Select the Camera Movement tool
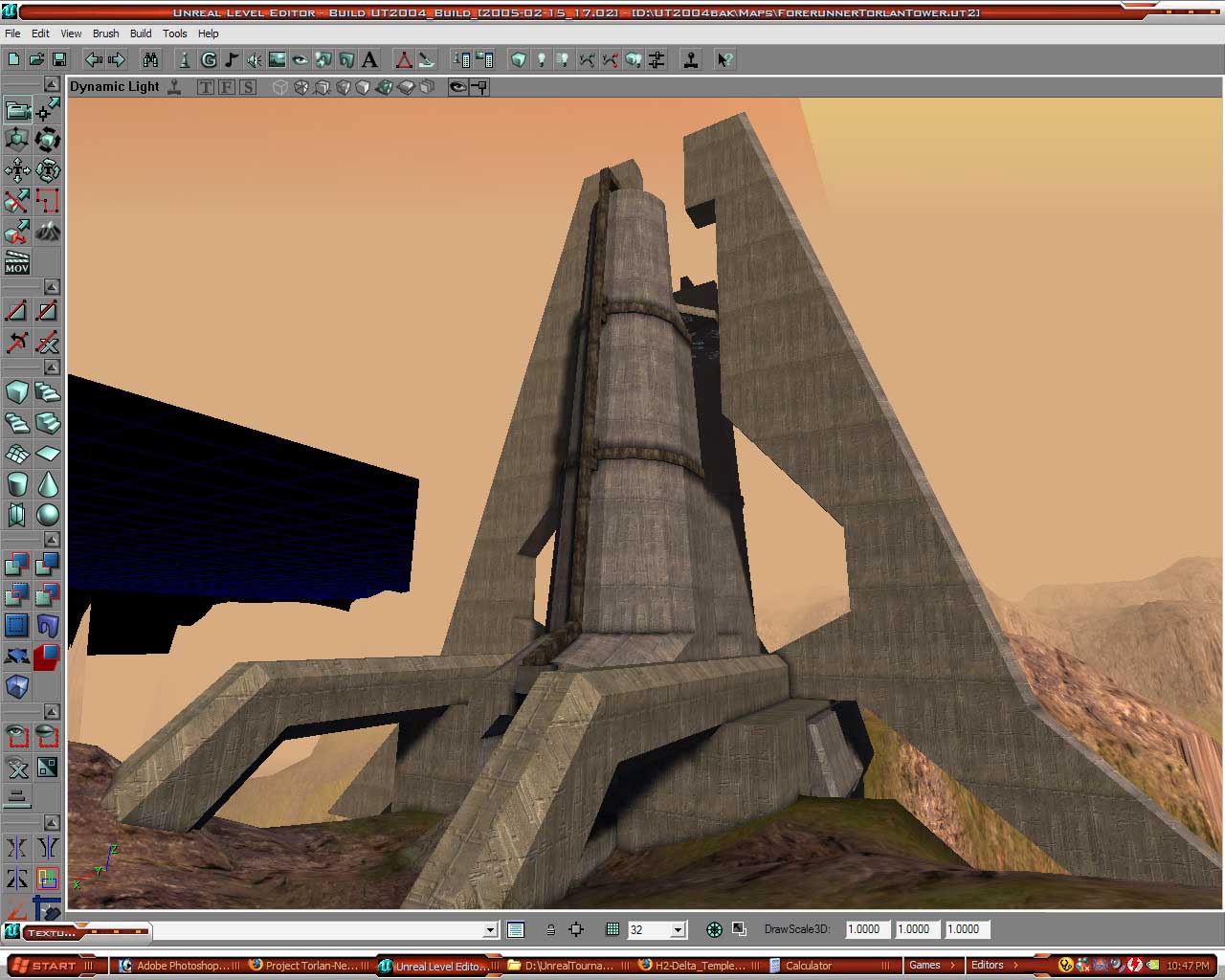The width and height of the screenshot is (1225, 980). pyautogui.click(x=17, y=110)
